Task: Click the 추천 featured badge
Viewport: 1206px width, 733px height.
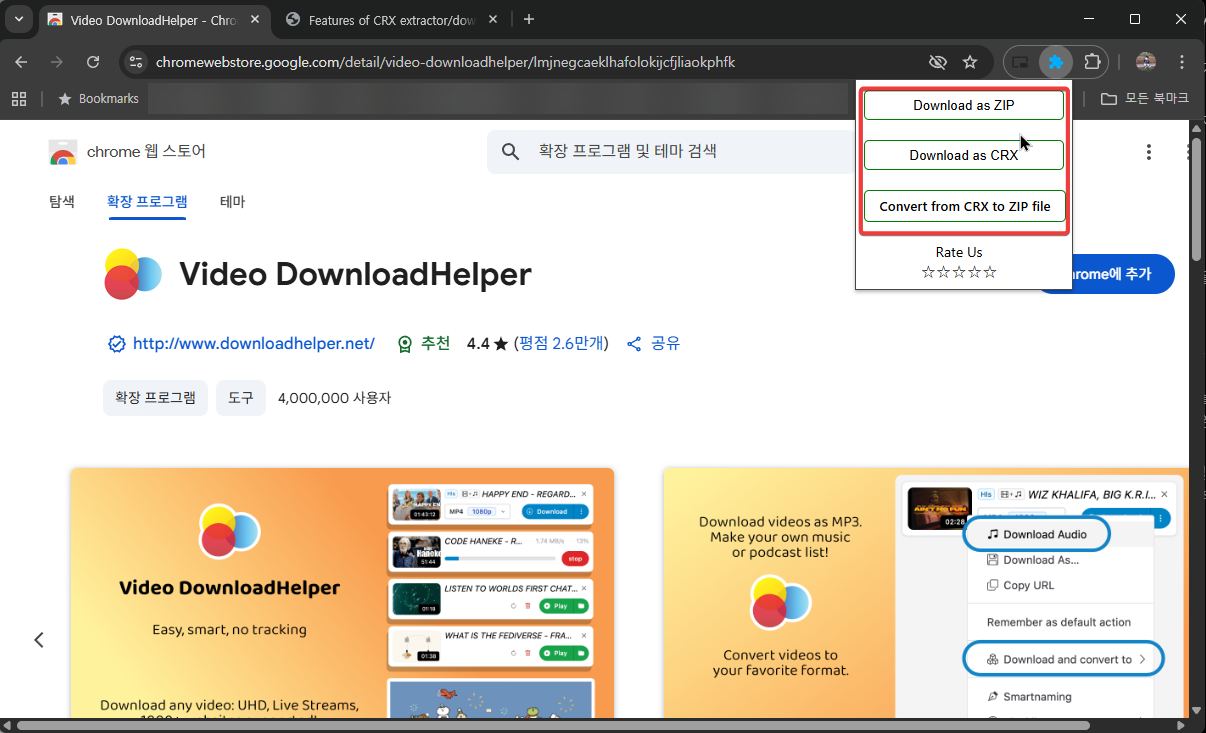Action: click(x=423, y=343)
